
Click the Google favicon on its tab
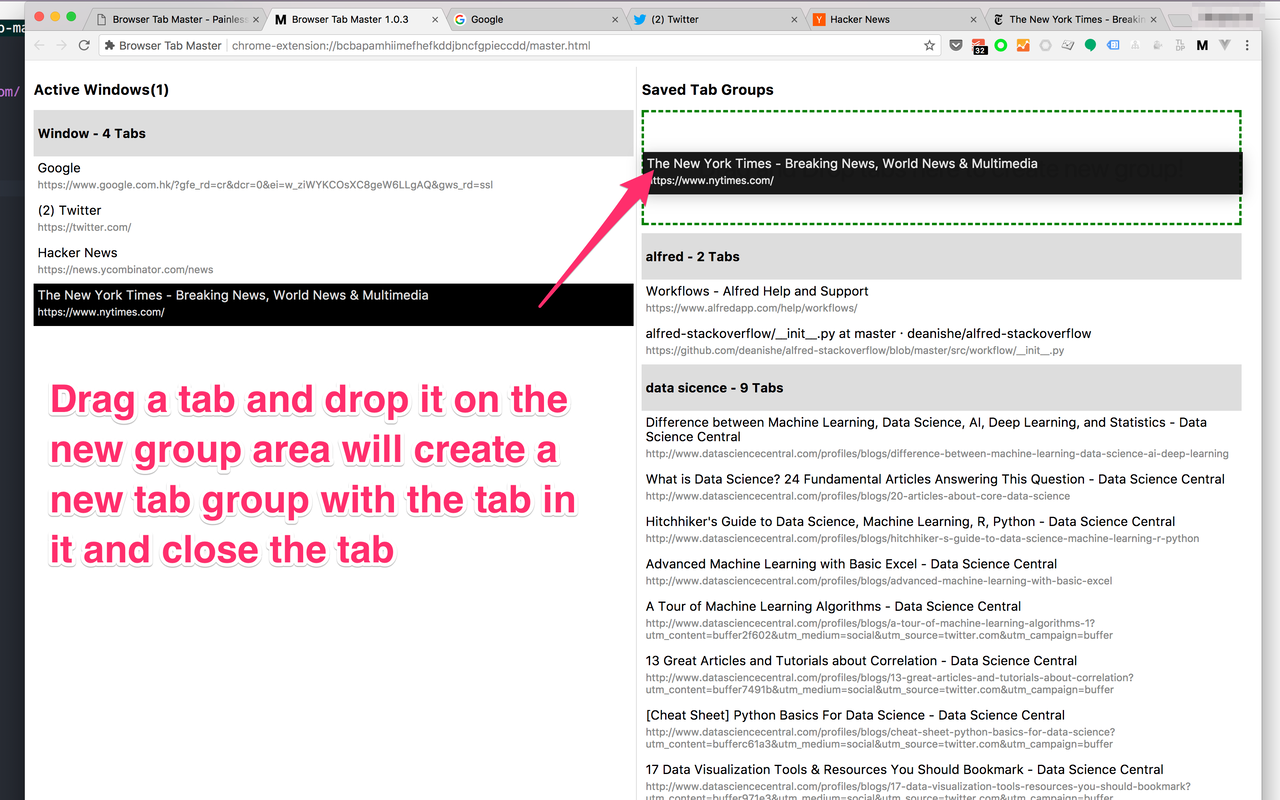point(460,19)
